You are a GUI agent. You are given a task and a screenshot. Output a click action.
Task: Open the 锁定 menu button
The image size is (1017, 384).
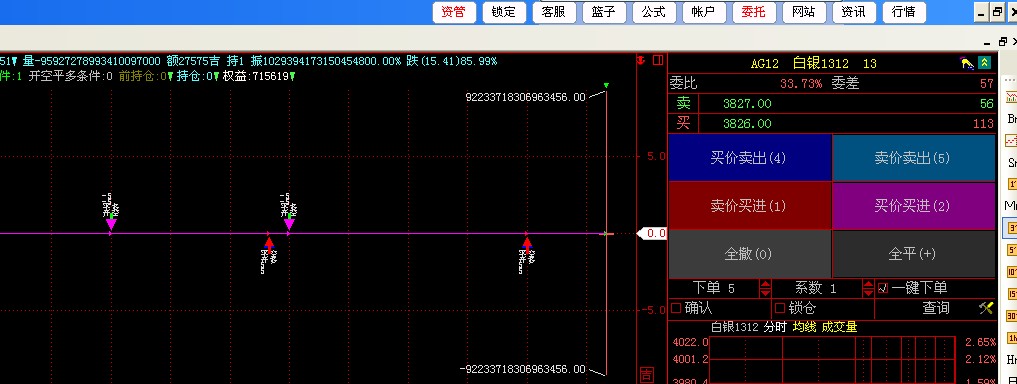point(504,12)
